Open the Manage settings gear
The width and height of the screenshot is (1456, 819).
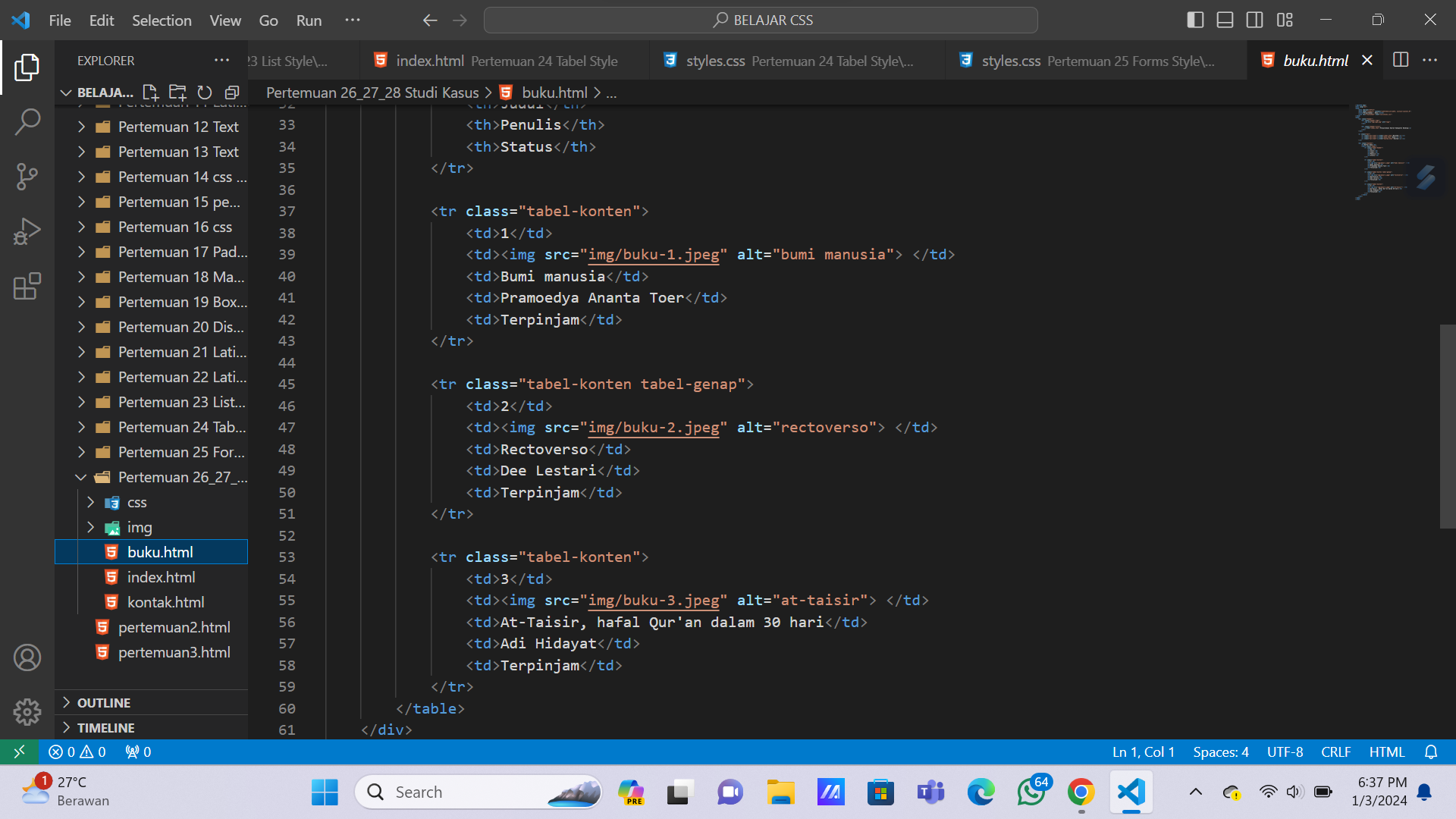click(27, 711)
